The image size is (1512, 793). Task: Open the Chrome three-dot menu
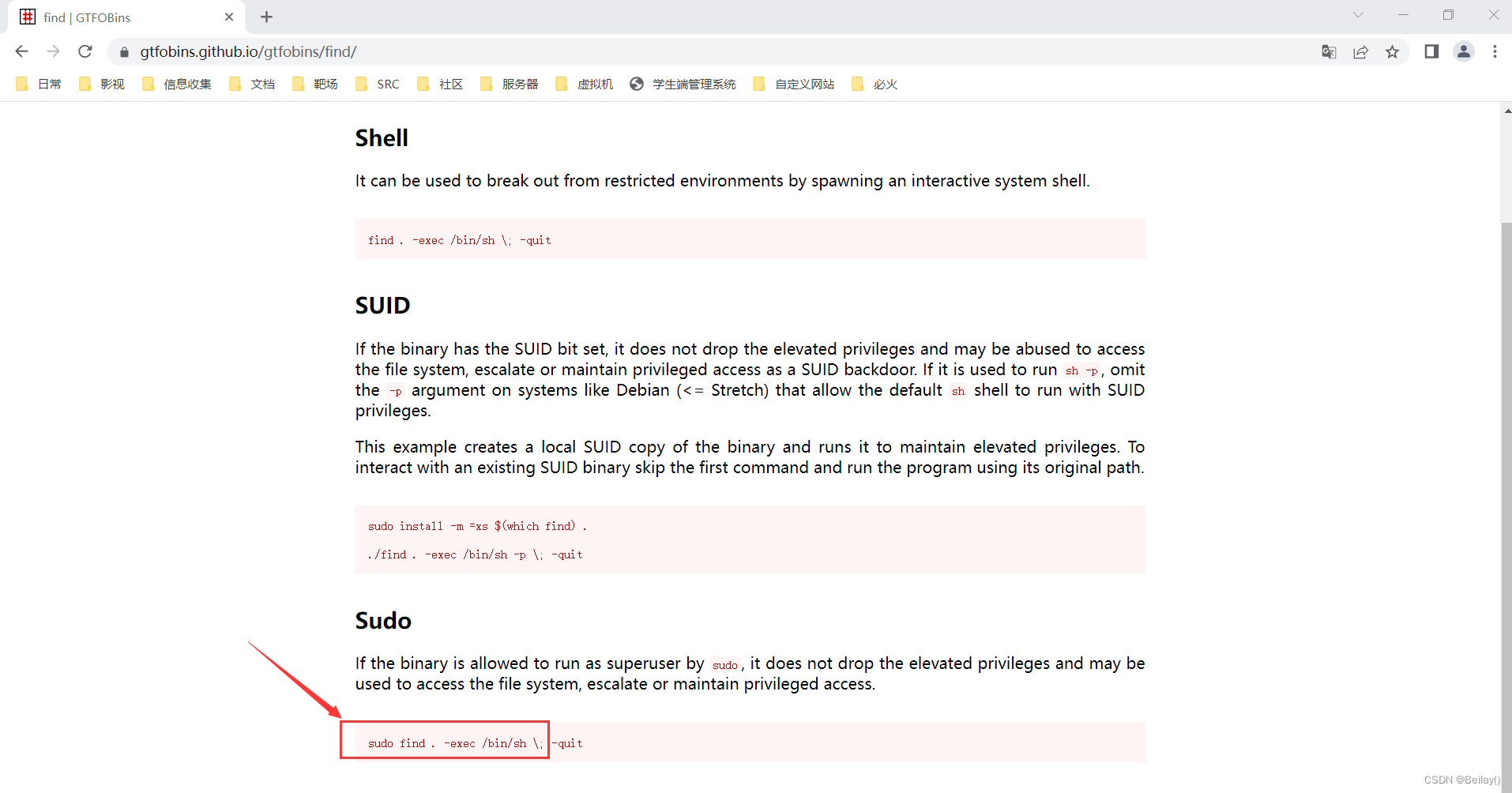[1495, 51]
